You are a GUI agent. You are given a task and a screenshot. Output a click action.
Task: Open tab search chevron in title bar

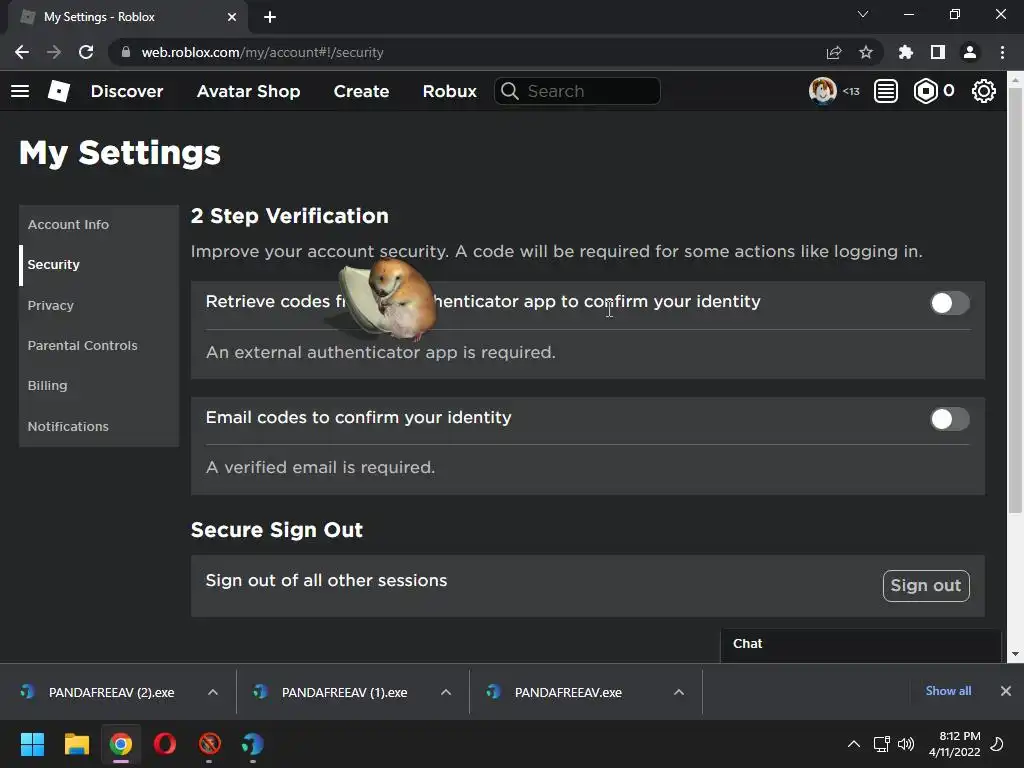click(x=863, y=14)
